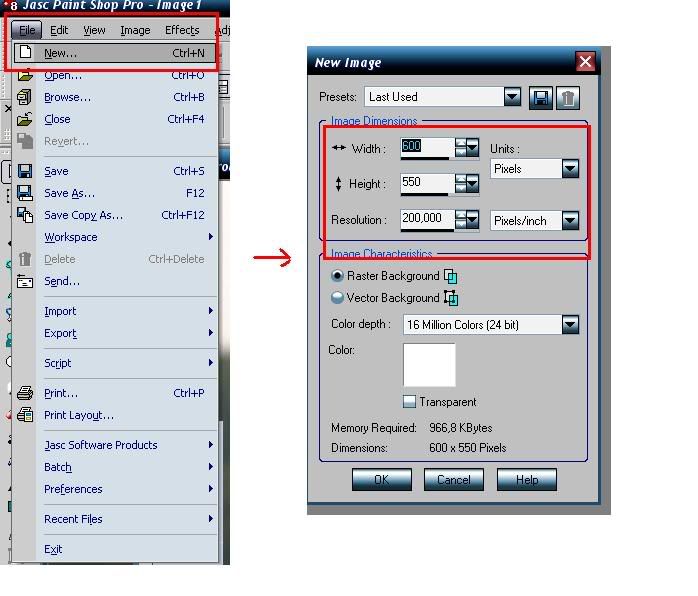The image size is (698, 596).
Task: Expand the Import submenu
Action: click(211, 311)
